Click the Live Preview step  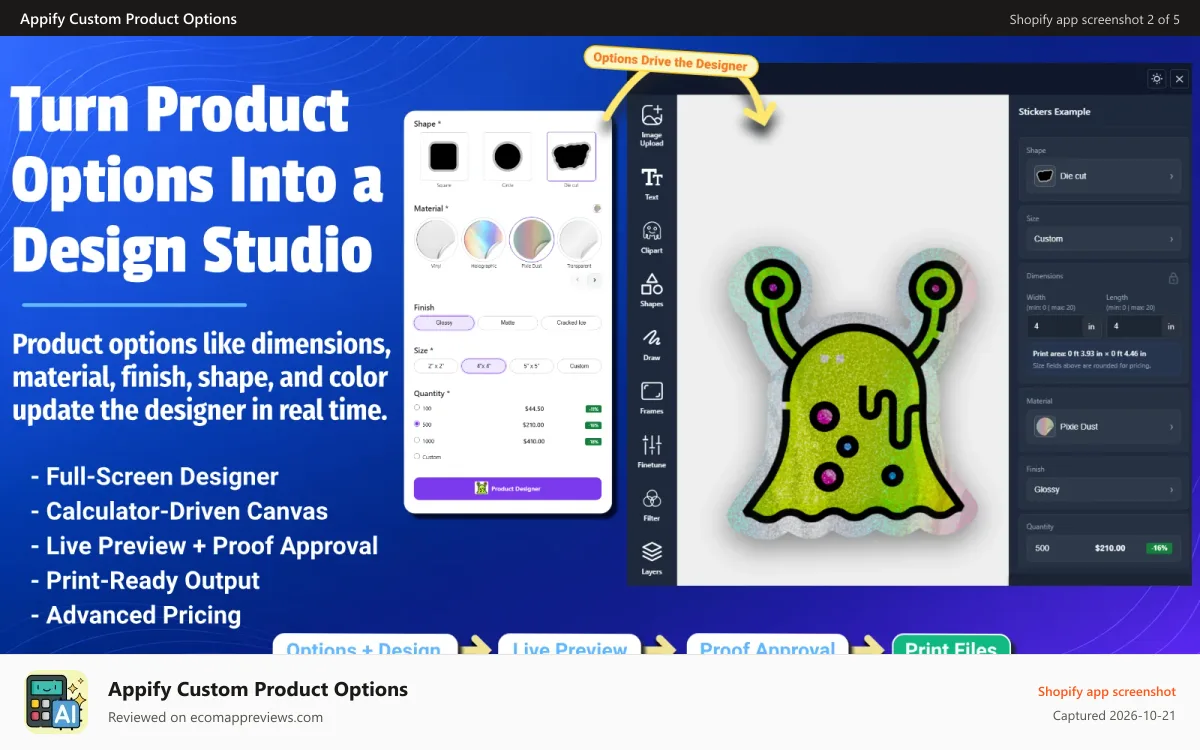pyautogui.click(x=570, y=645)
